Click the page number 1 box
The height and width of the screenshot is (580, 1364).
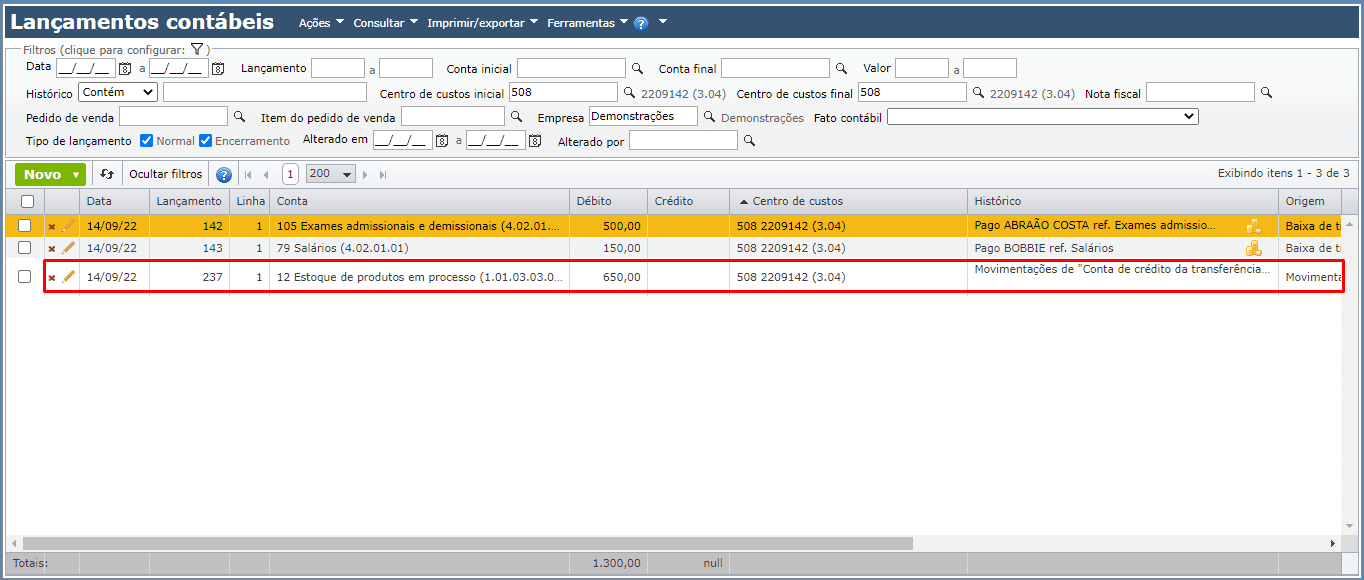pyautogui.click(x=290, y=174)
